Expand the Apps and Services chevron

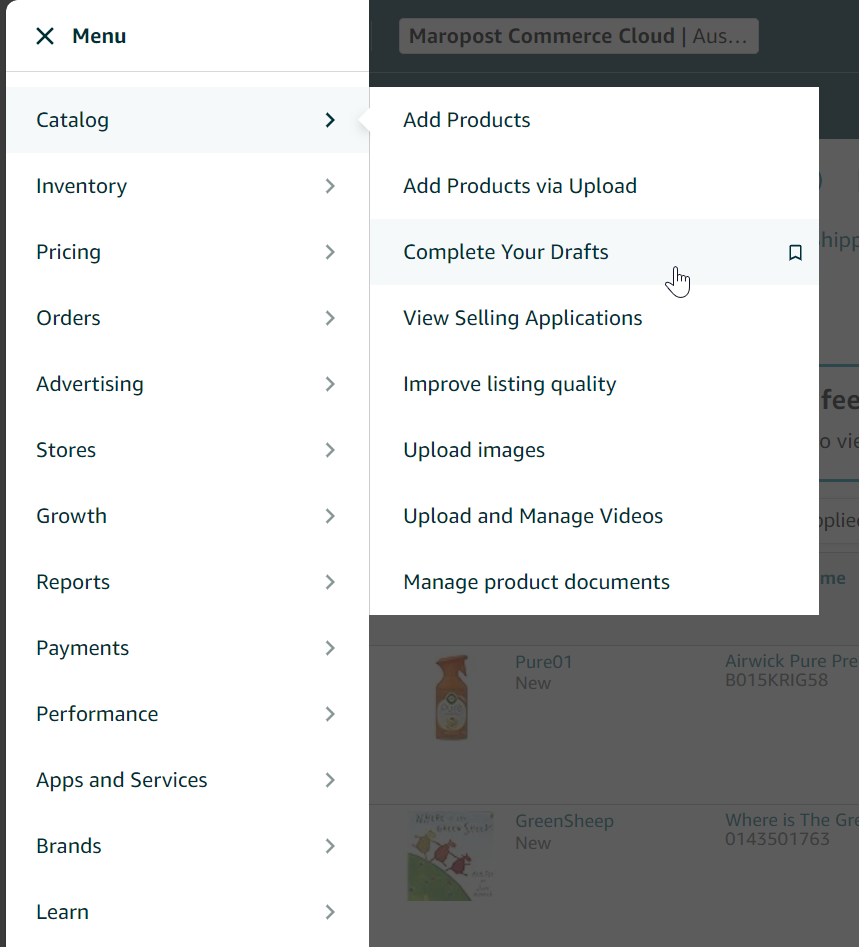330,780
